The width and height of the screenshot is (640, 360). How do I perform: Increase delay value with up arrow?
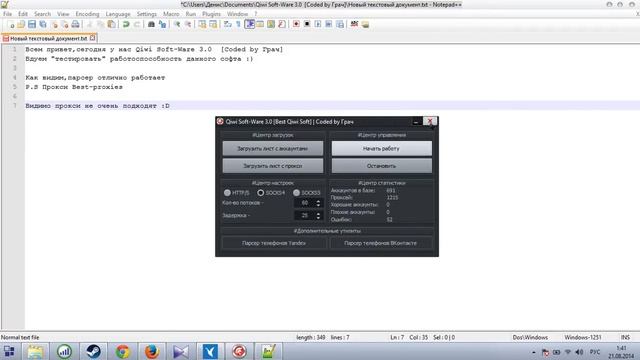click(318, 213)
